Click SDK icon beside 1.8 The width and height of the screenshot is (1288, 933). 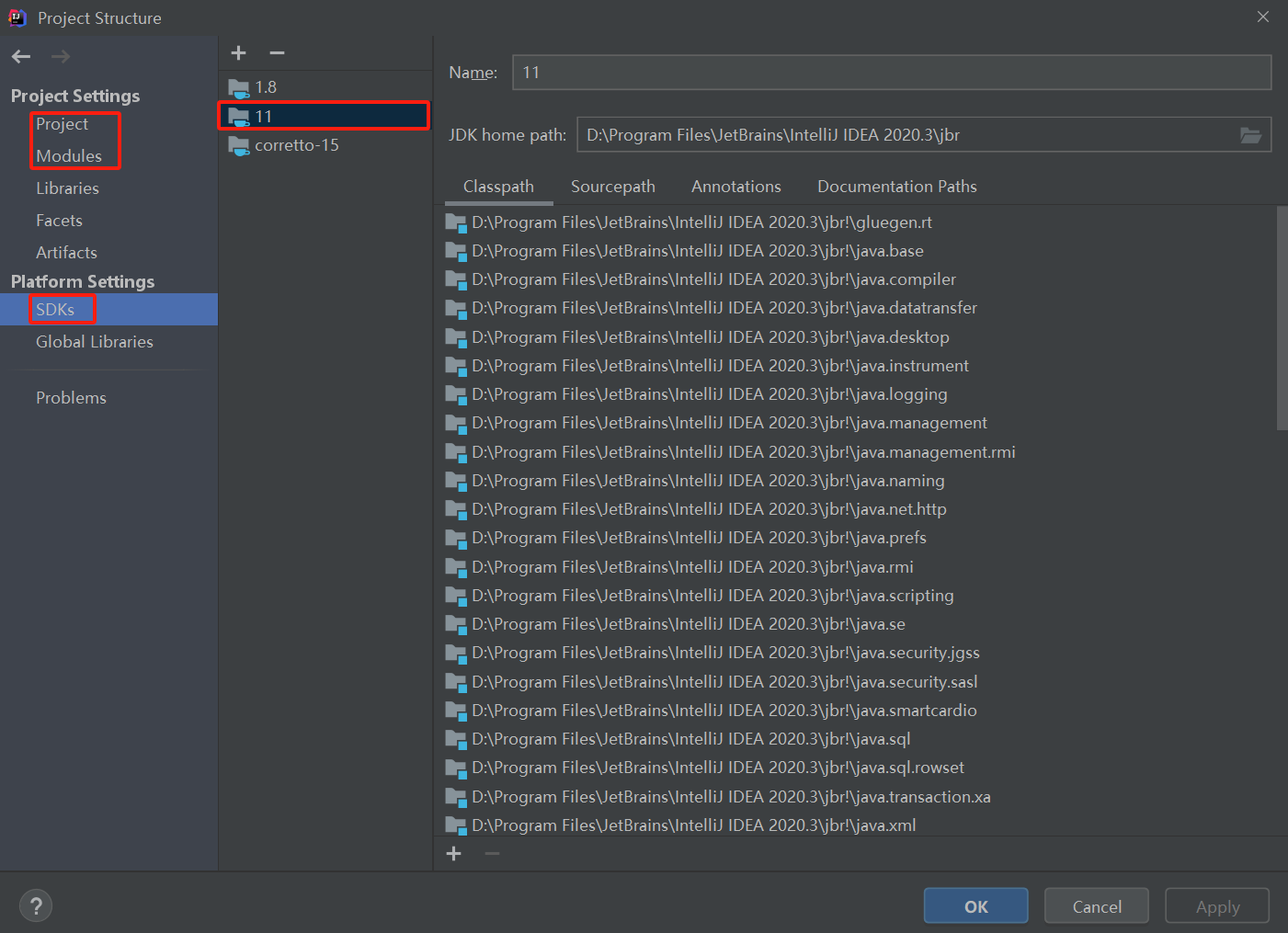click(x=239, y=88)
